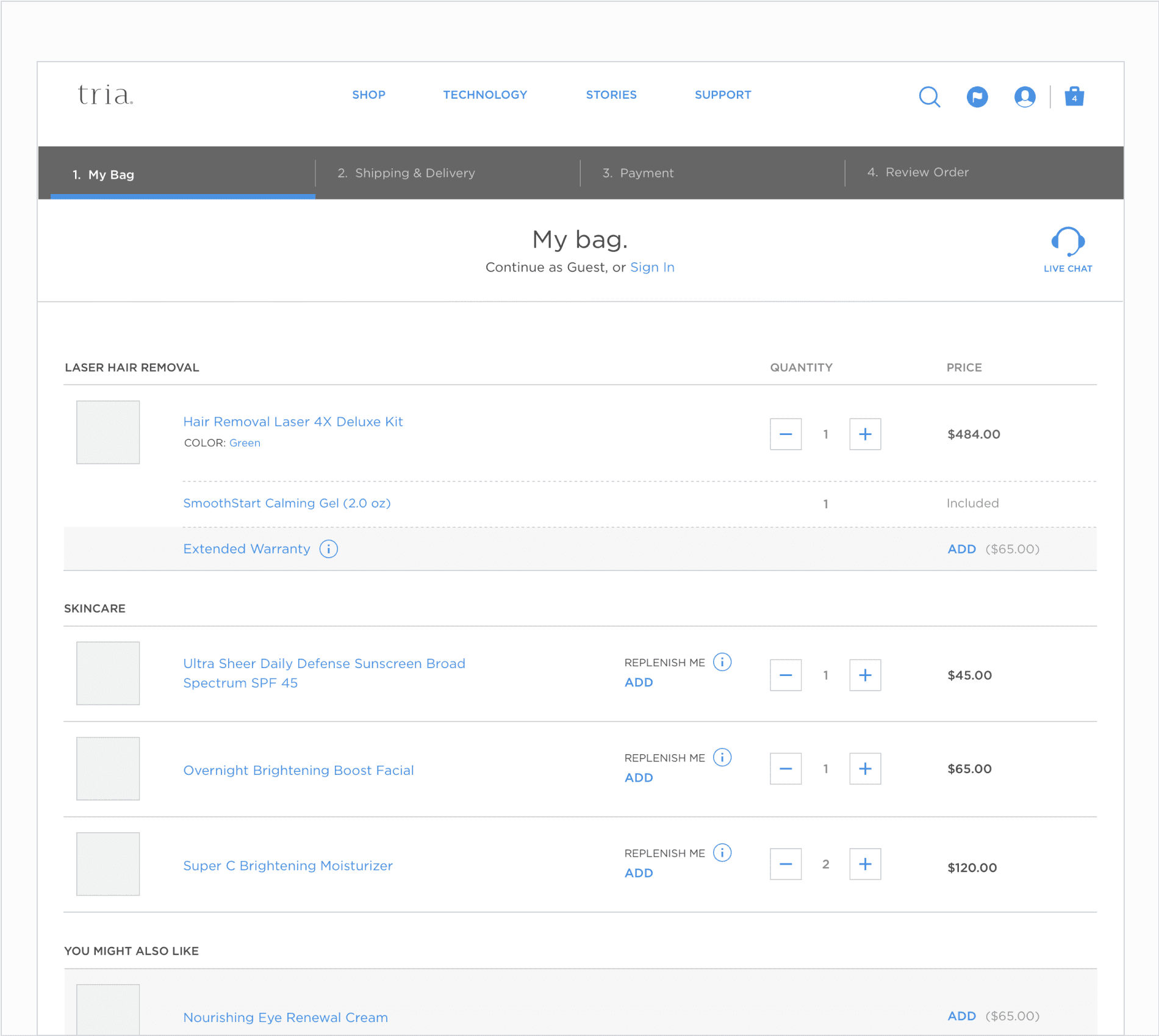Image resolution: width=1159 pixels, height=1036 pixels.
Task: Click the Ultra Sheer Sunscreen thumbnail
Action: pos(108,673)
